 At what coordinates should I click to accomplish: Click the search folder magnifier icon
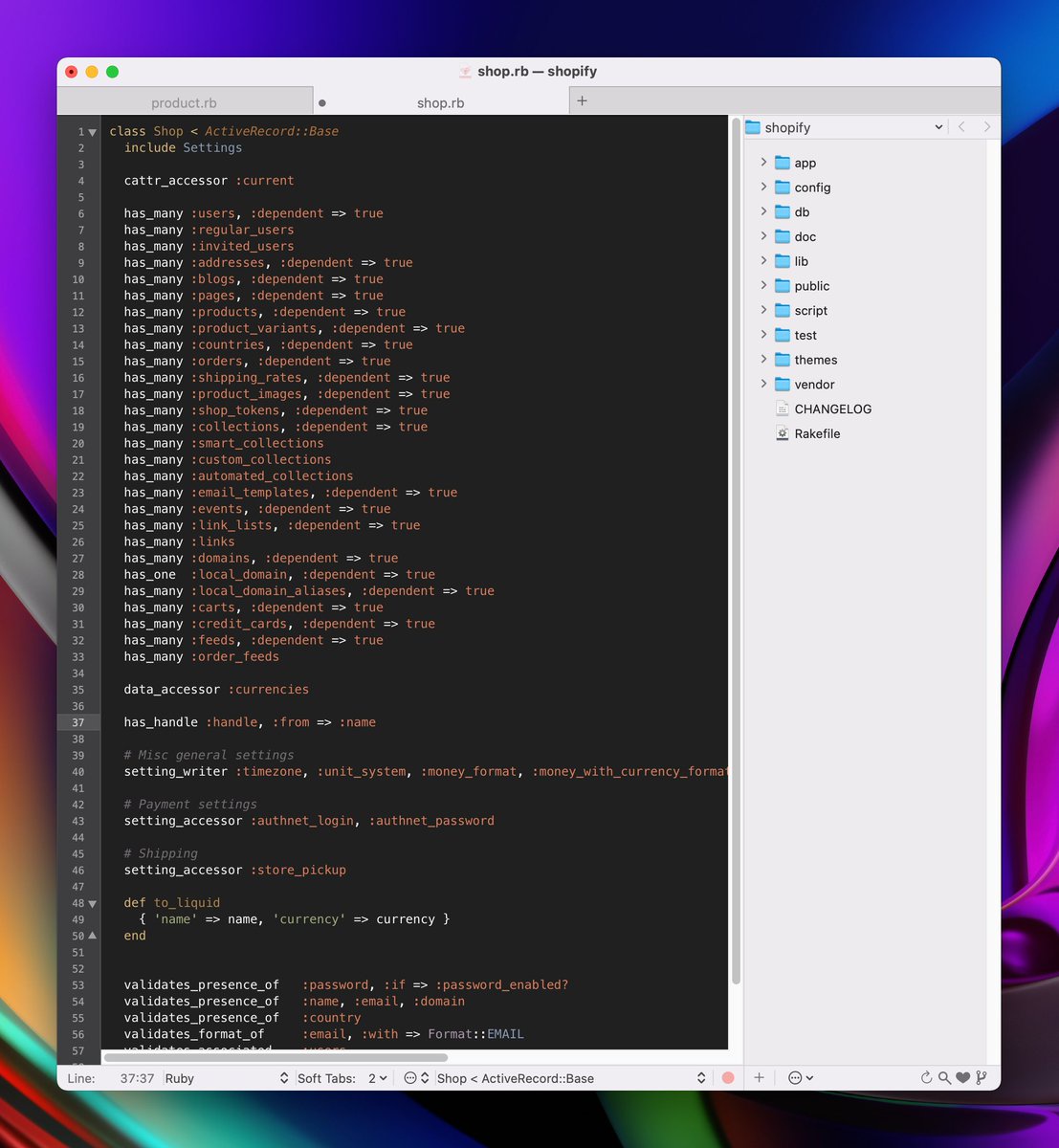coord(944,1078)
